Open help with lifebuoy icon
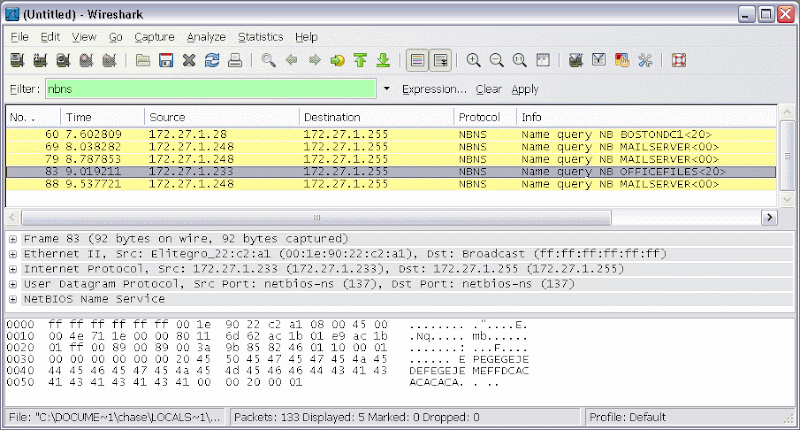800x430 pixels. pyautogui.click(x=679, y=61)
